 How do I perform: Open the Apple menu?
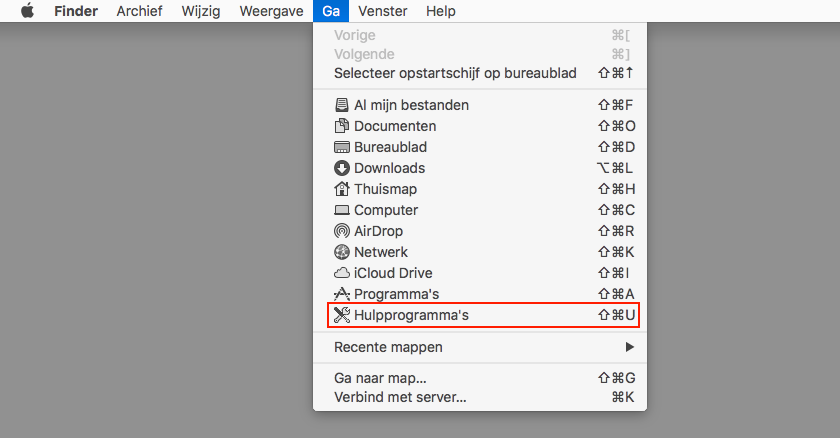27,11
